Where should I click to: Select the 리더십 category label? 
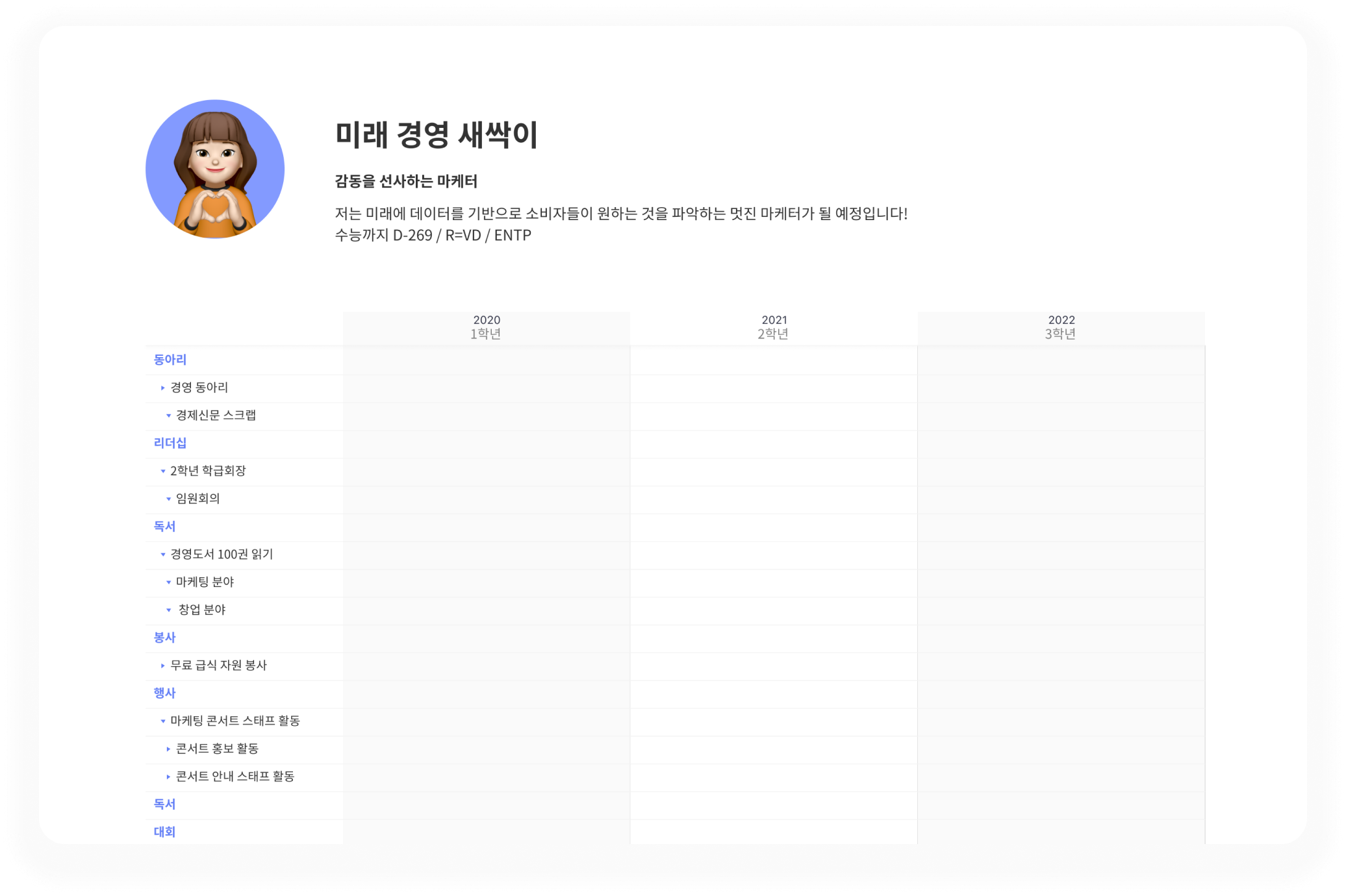tap(170, 443)
